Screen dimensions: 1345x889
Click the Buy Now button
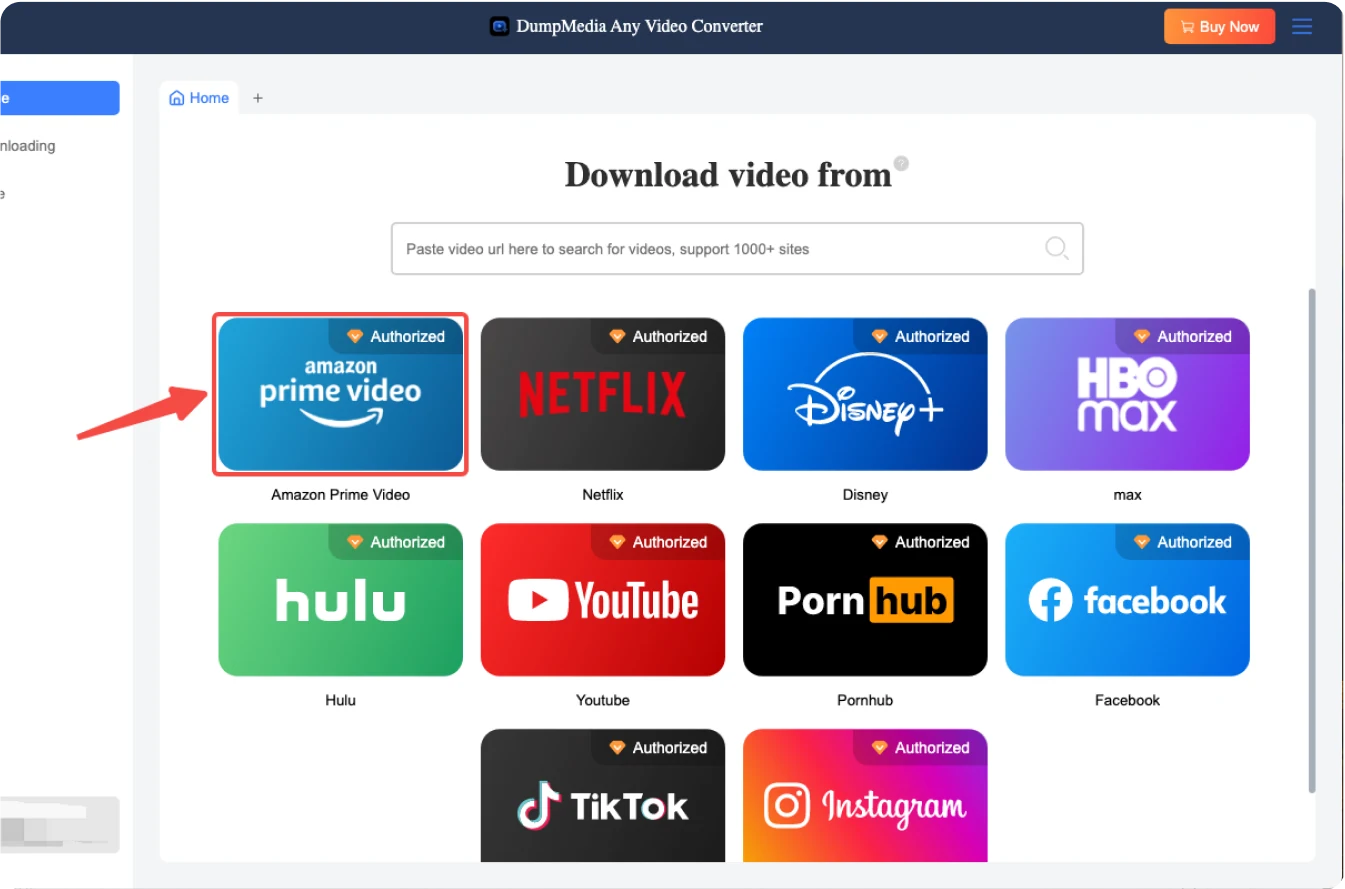(x=1219, y=27)
